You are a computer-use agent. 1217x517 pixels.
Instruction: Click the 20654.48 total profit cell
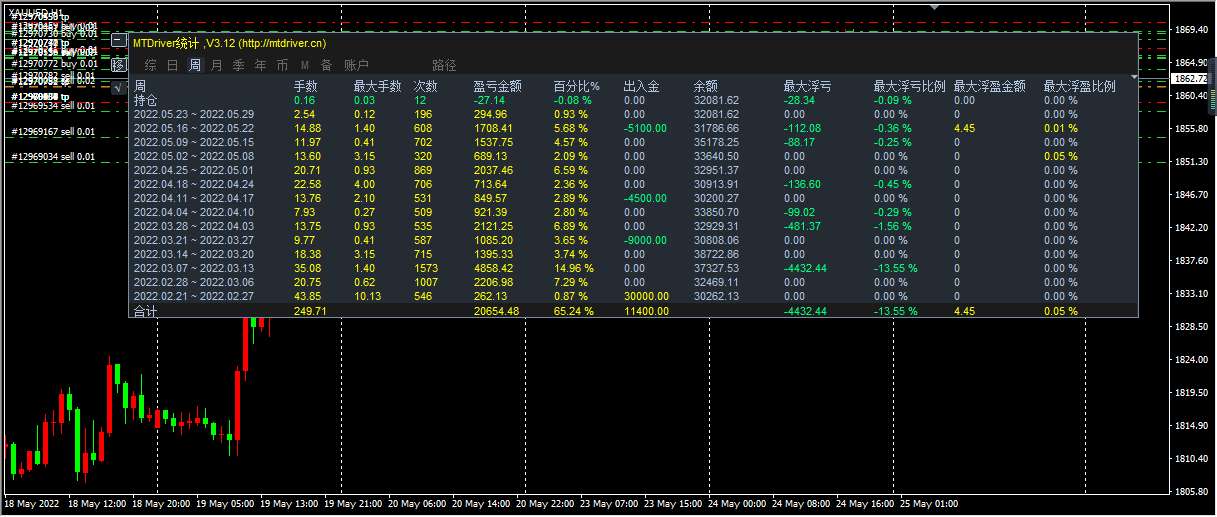point(497,312)
